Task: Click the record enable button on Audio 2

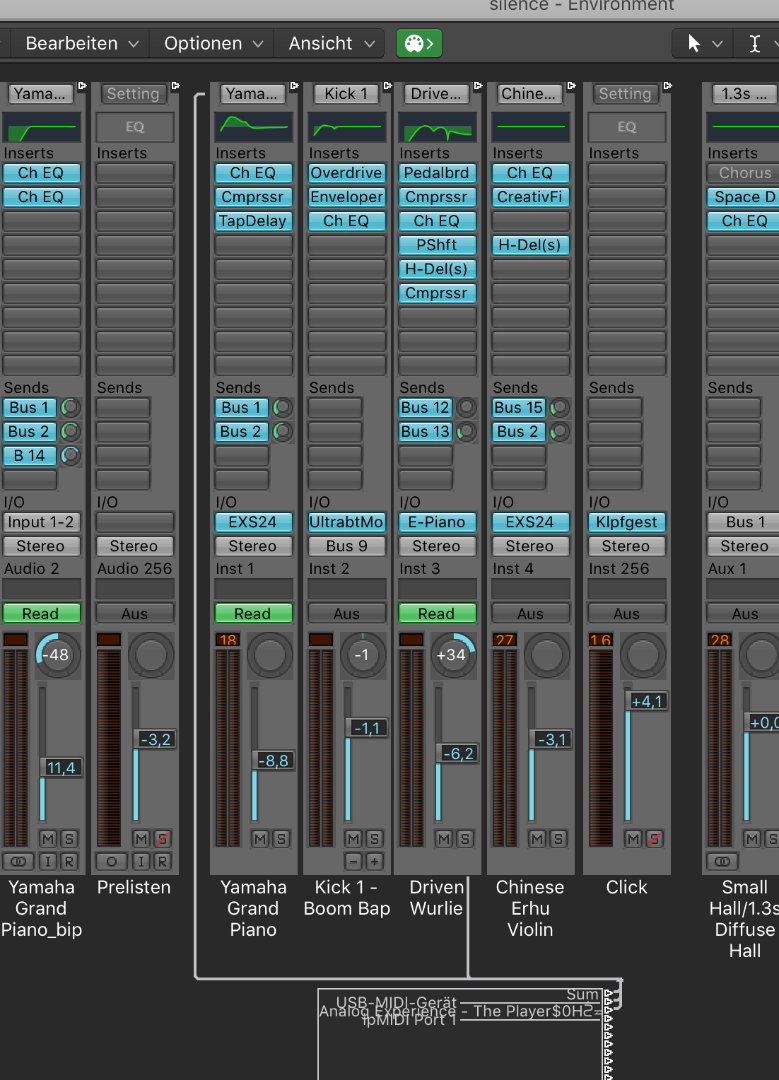Action: [x=69, y=861]
